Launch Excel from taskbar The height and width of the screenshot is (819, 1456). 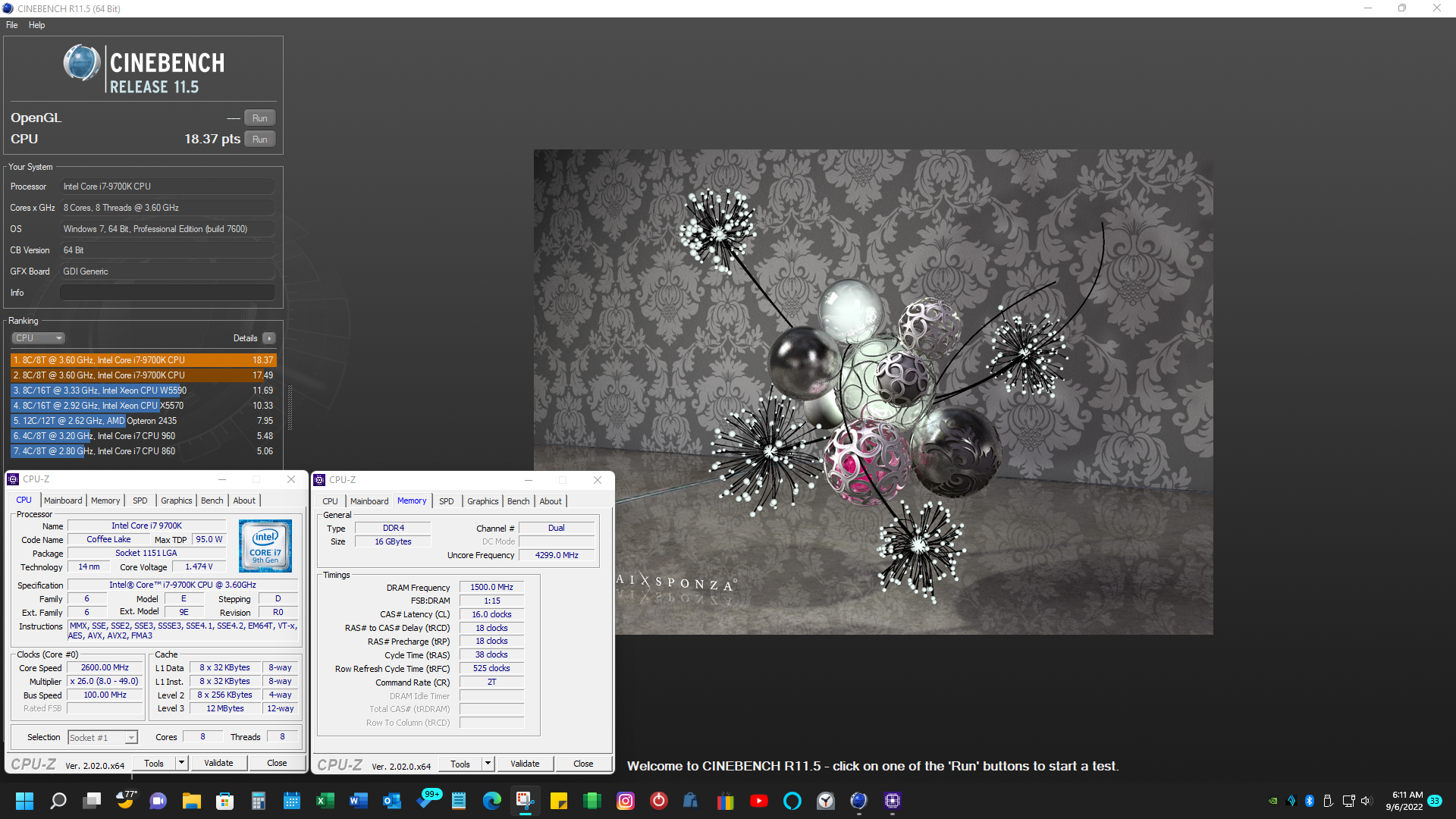(325, 801)
